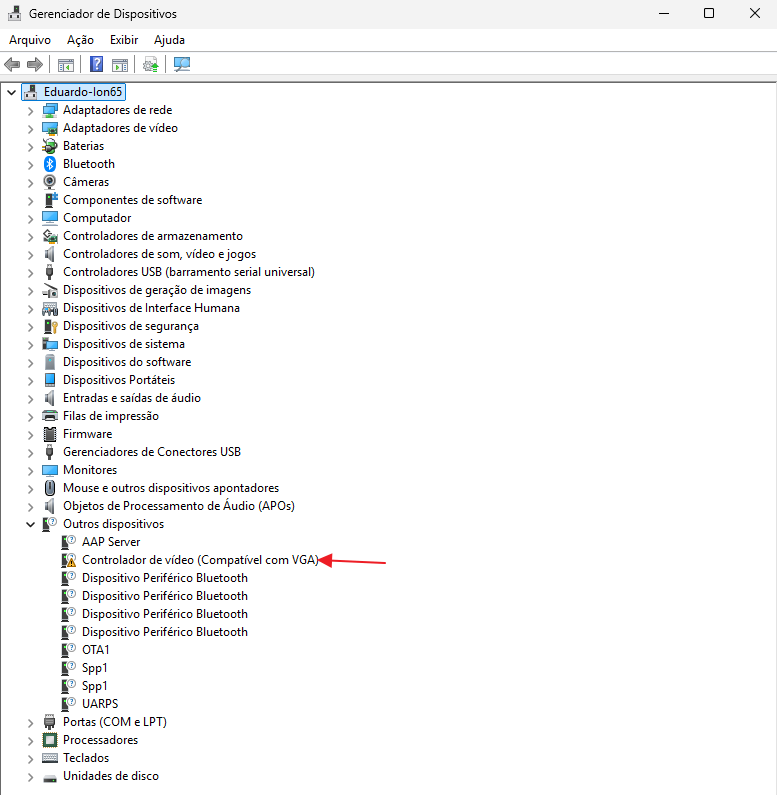Expand Controladores de som, vídeo e jogos
777x795 pixels.
pyautogui.click(x=30, y=255)
